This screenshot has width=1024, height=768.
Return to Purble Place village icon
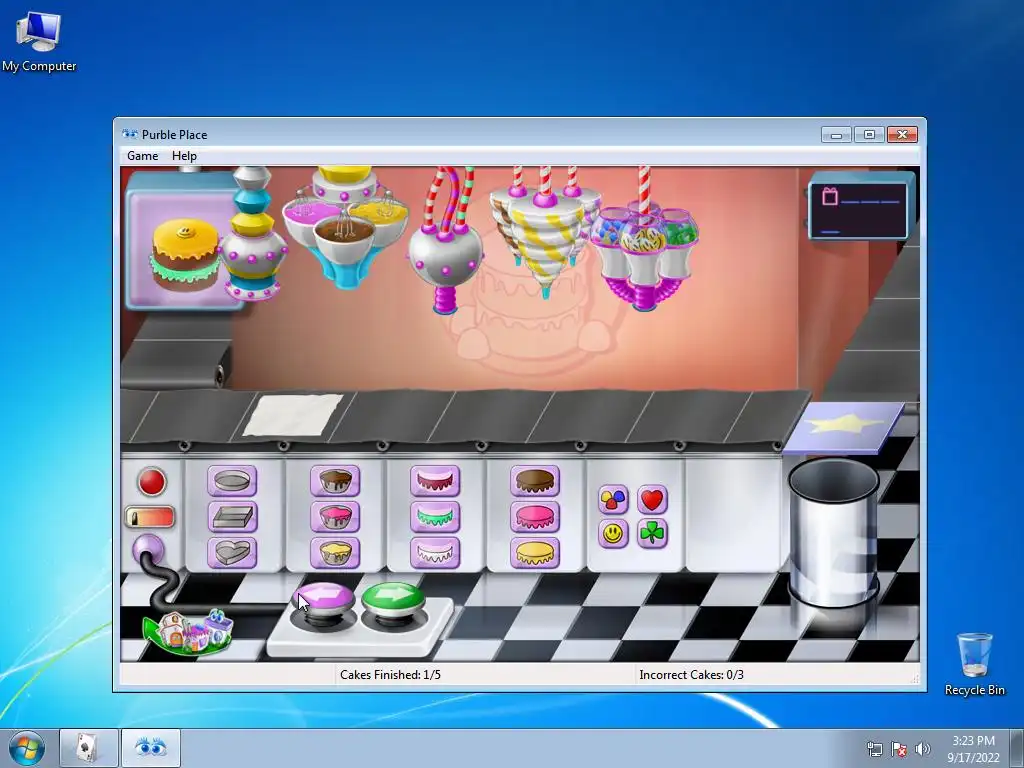[x=188, y=631]
